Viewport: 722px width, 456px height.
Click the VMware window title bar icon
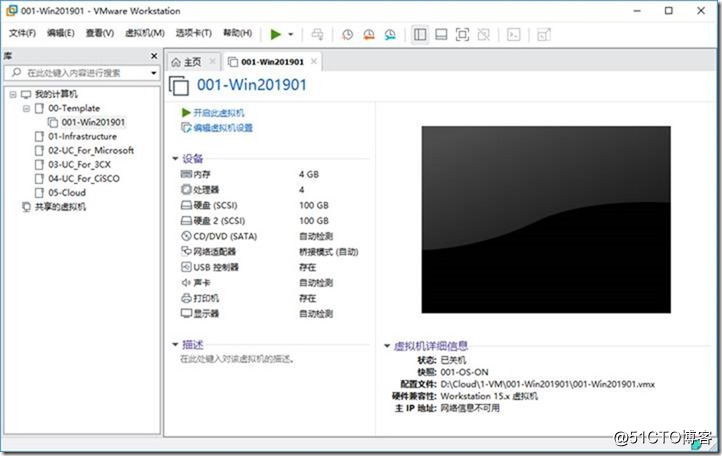pyautogui.click(x=11, y=10)
